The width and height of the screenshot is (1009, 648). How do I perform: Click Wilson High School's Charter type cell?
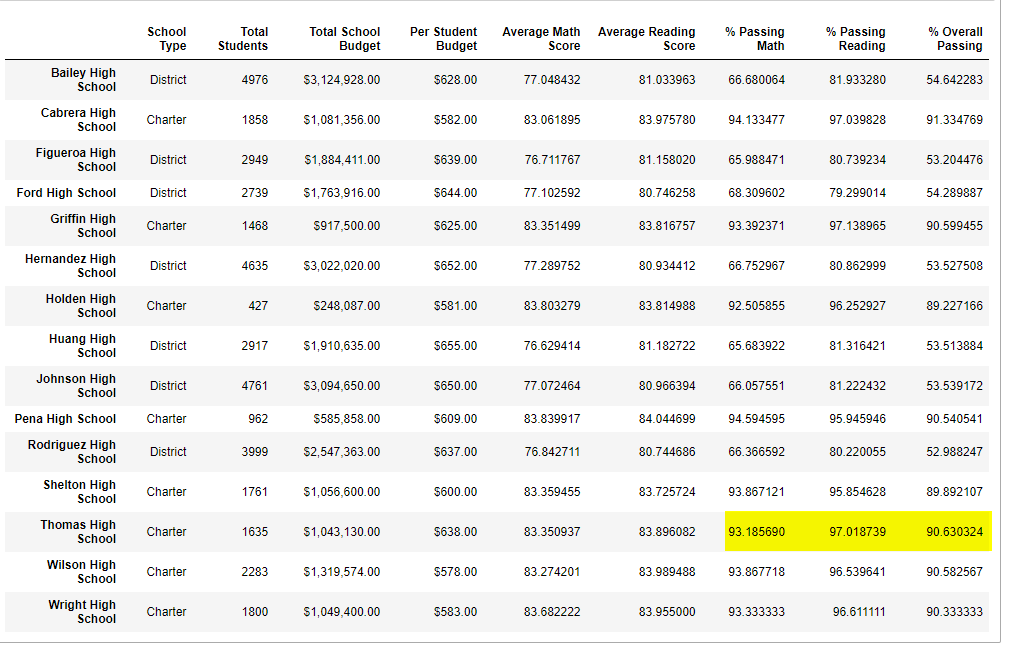[167, 572]
